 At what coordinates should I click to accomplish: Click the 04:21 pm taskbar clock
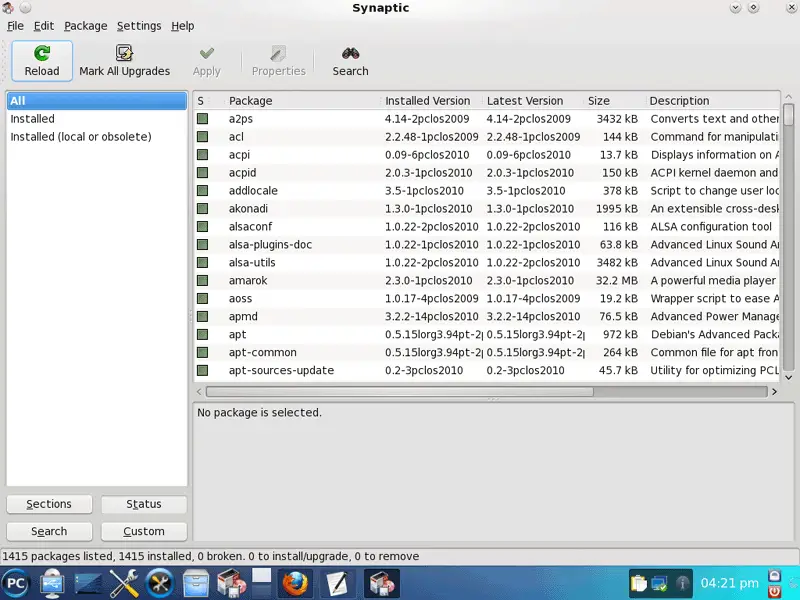[729, 583]
